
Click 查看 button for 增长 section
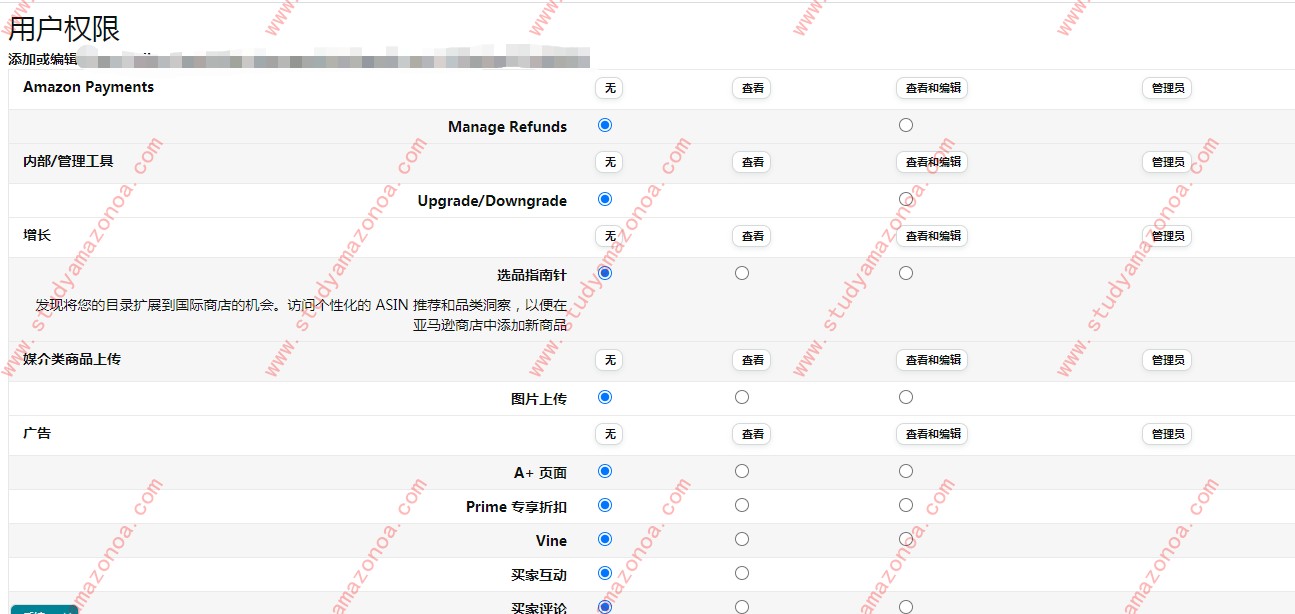coord(752,236)
